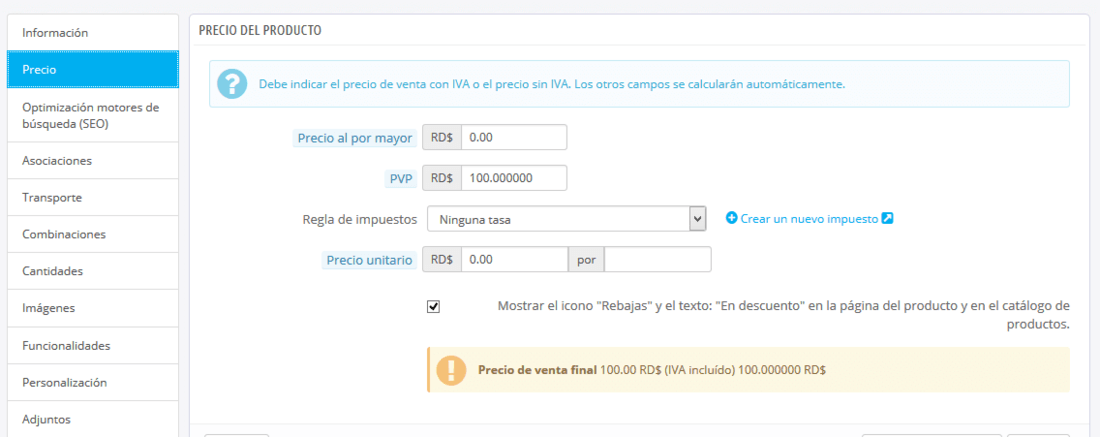The height and width of the screenshot is (437, 1100).
Task: Select the Precio tab
Action: coord(93,69)
